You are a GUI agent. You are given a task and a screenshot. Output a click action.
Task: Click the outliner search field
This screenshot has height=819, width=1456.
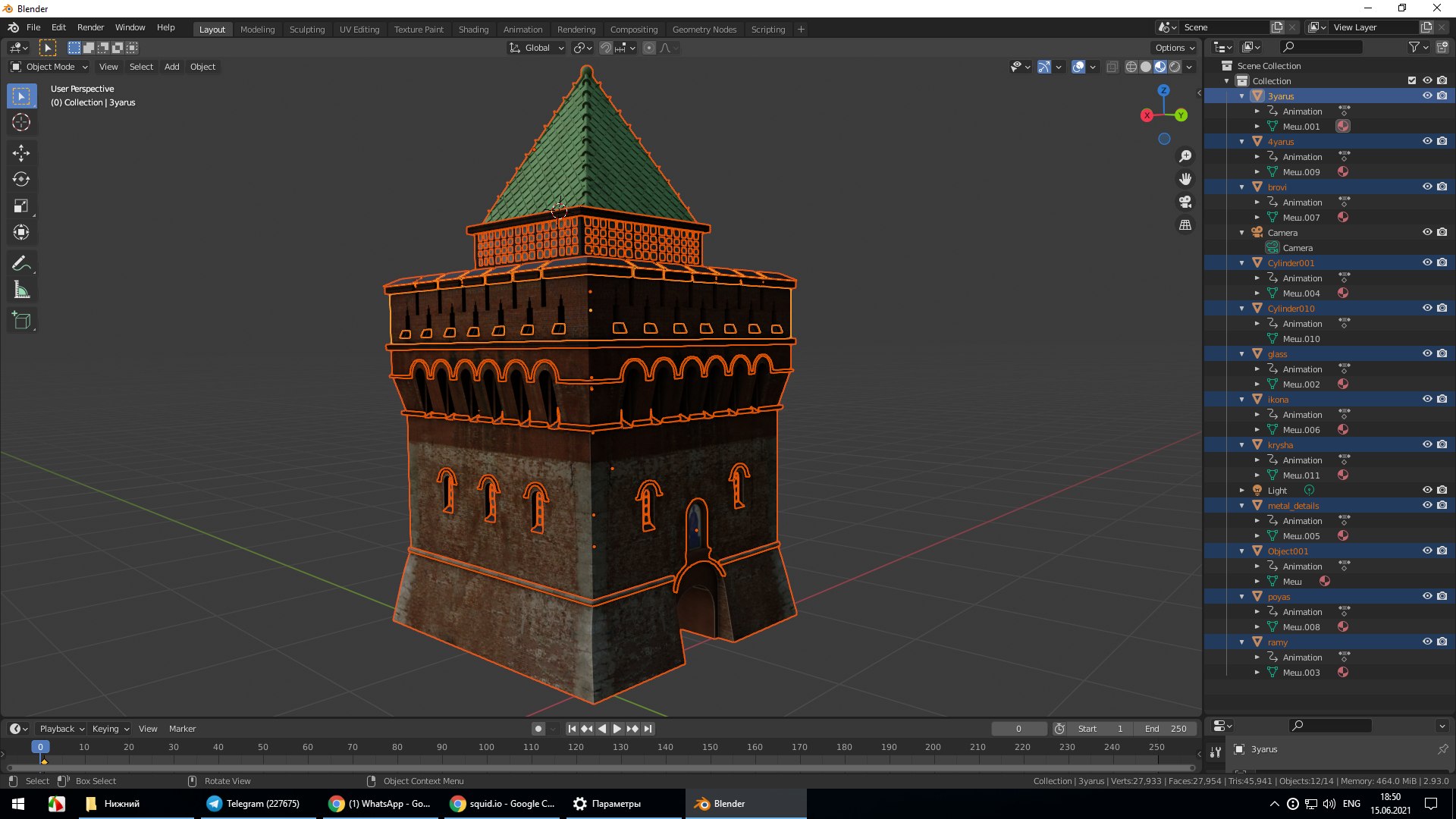pyautogui.click(x=1320, y=48)
